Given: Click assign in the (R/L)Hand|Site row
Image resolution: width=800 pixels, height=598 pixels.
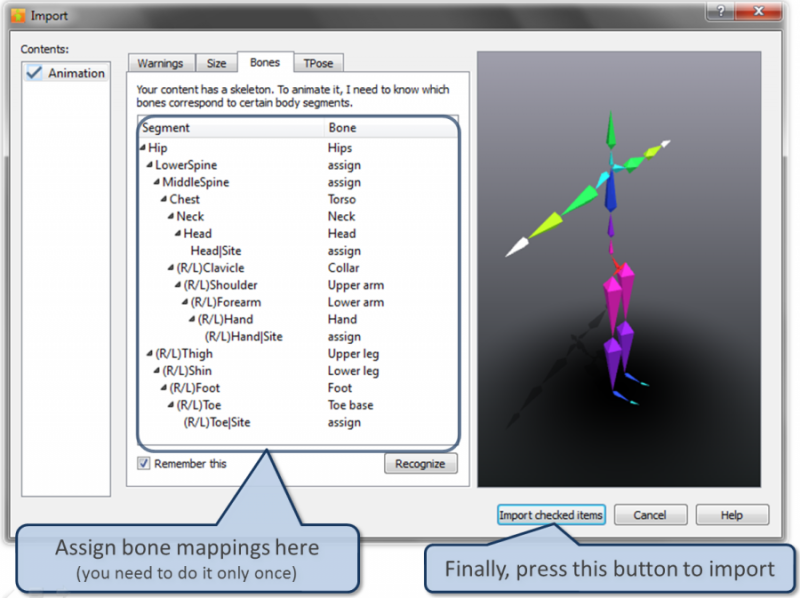Looking at the screenshot, I should click(344, 336).
